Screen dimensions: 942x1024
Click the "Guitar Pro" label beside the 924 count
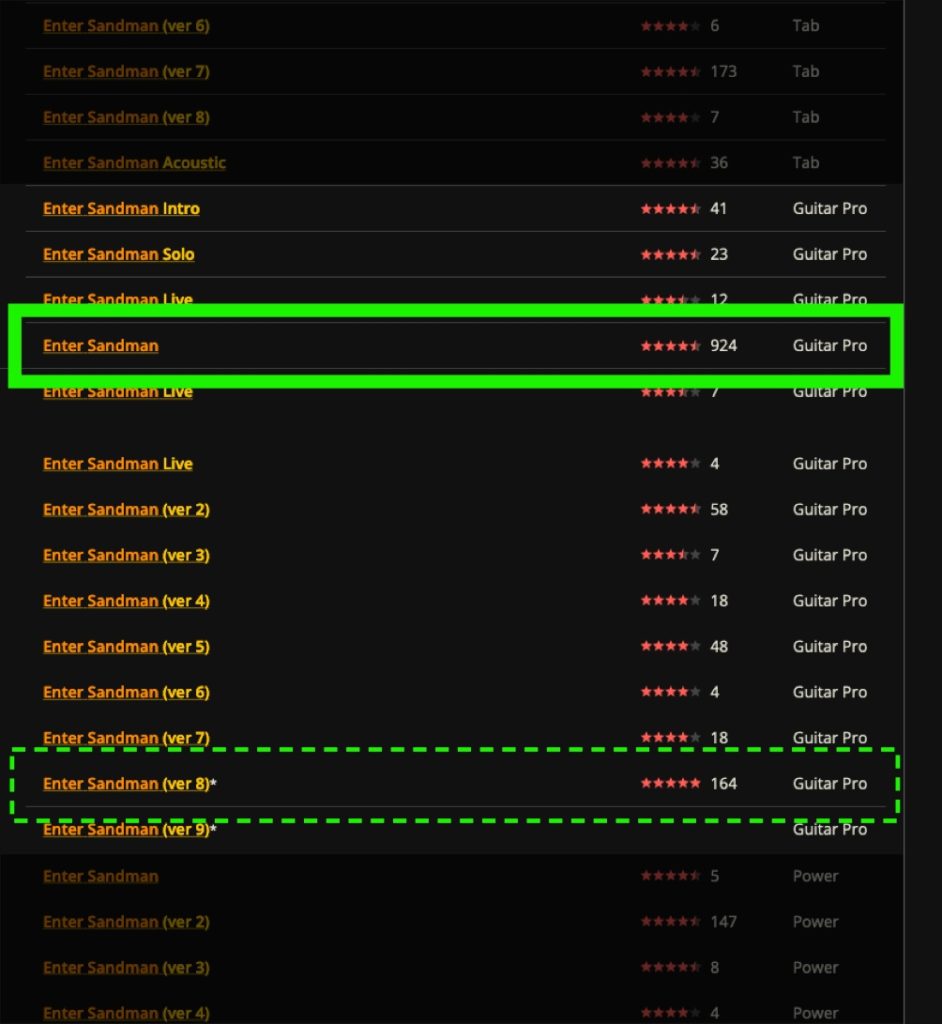pos(830,345)
